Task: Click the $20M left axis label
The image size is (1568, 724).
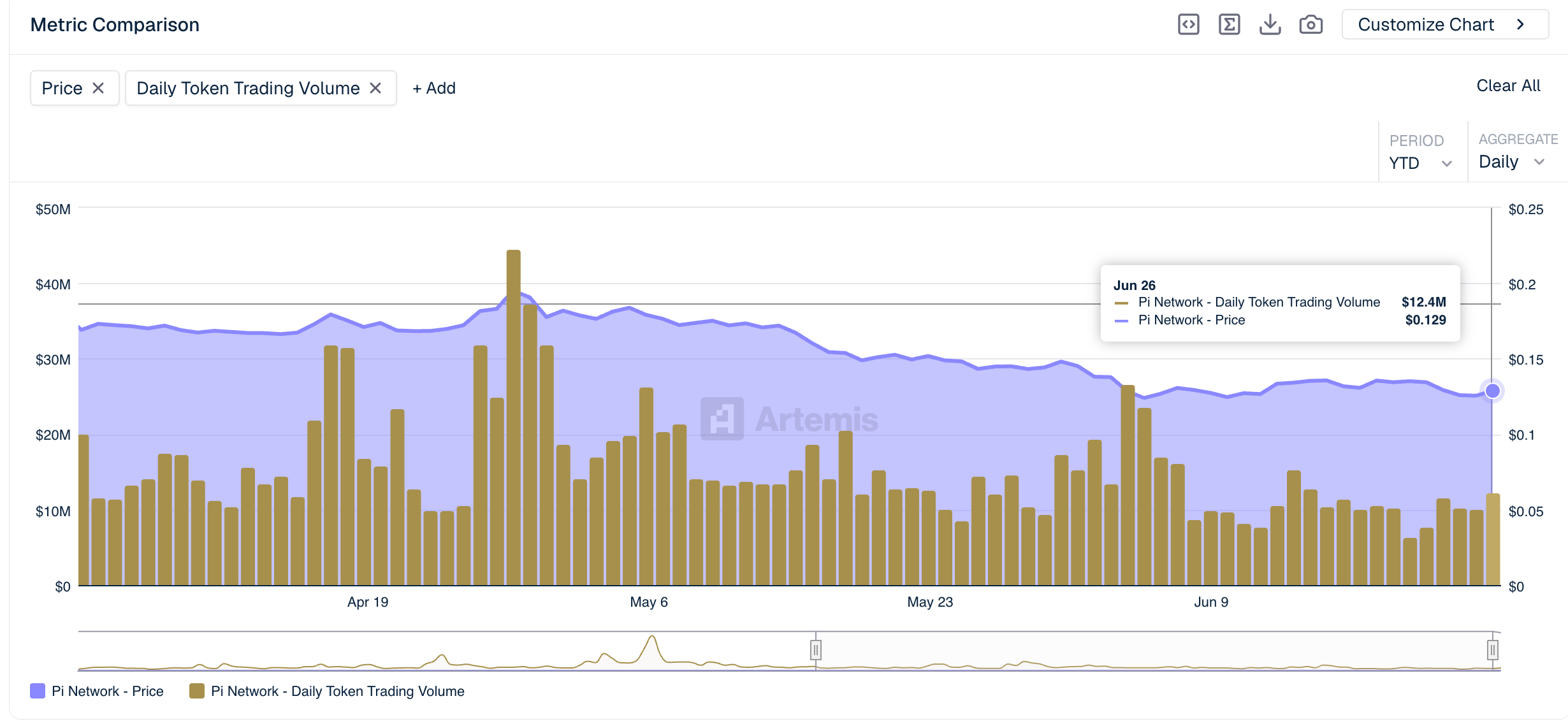Action: tap(53, 435)
